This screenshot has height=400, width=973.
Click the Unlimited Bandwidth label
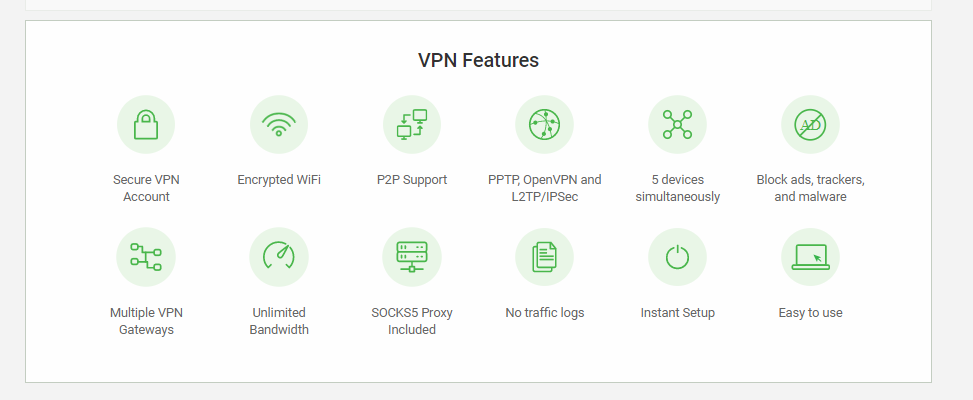coord(279,321)
